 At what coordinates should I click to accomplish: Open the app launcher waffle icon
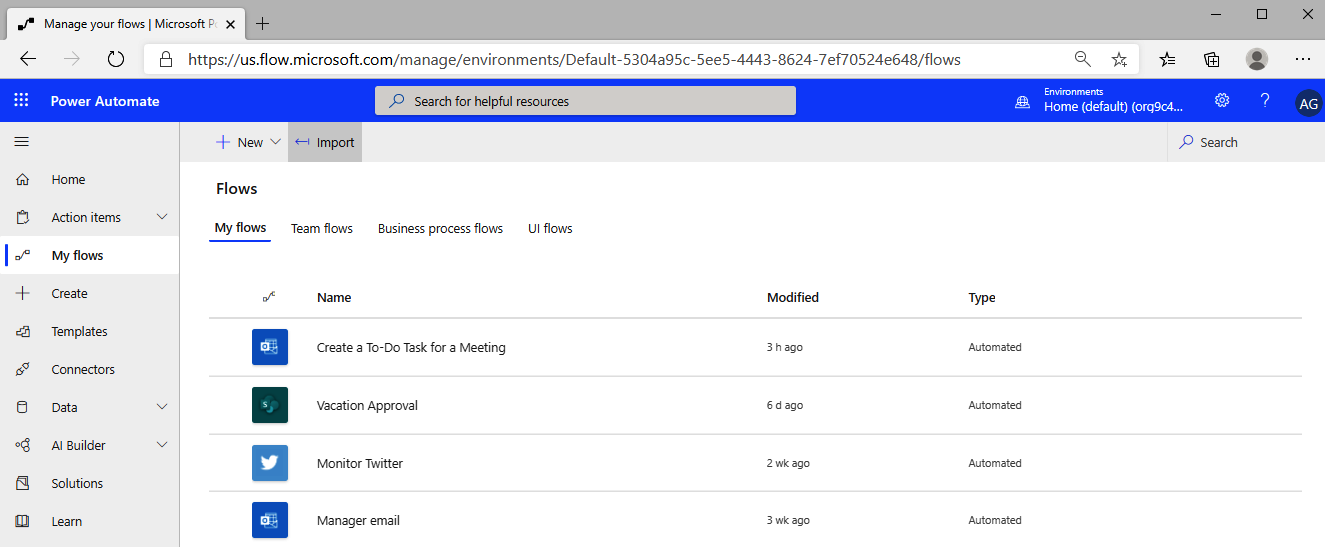(22, 101)
